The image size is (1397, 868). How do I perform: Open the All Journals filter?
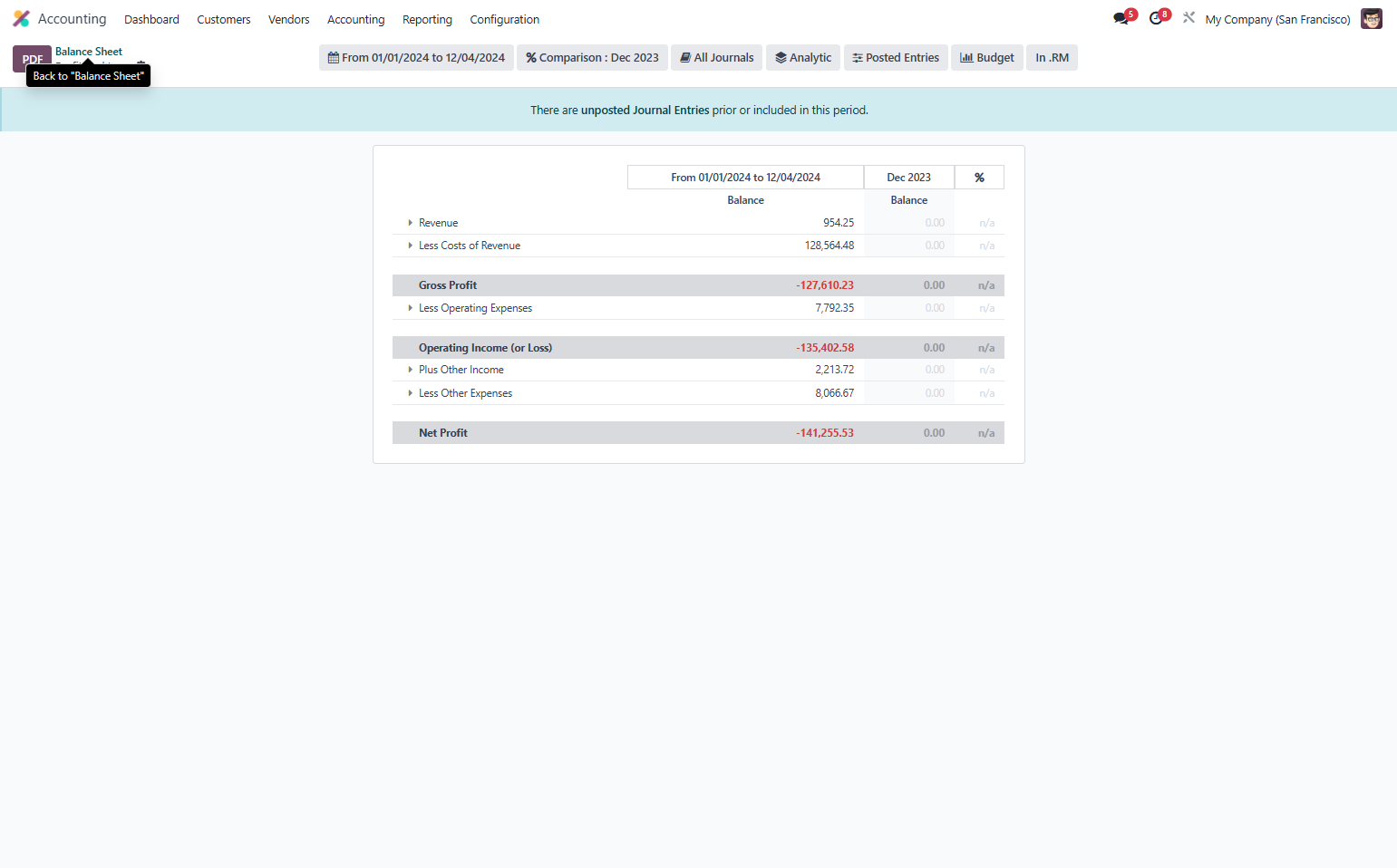click(x=716, y=58)
